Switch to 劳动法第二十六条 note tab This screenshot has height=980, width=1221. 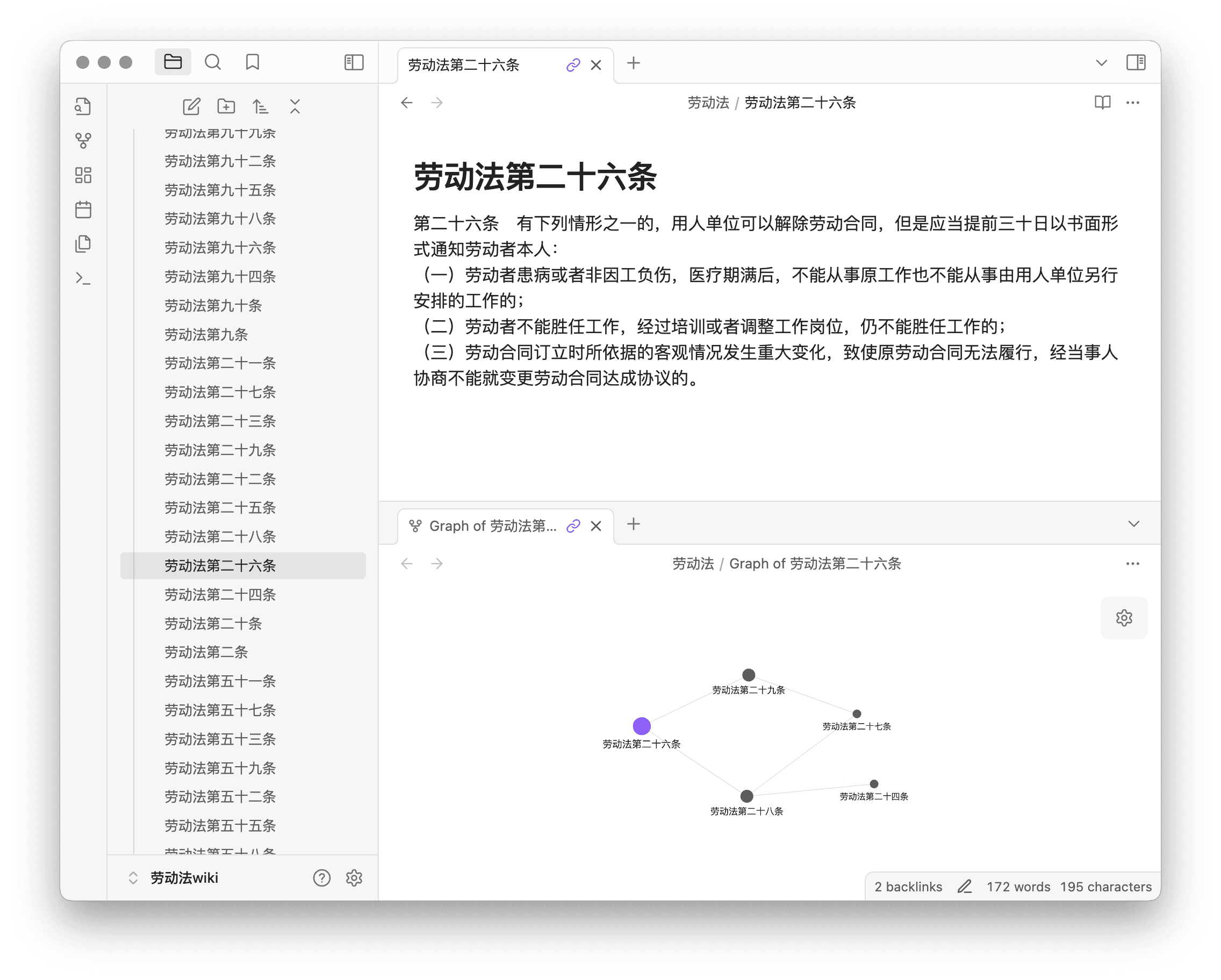pos(464,65)
